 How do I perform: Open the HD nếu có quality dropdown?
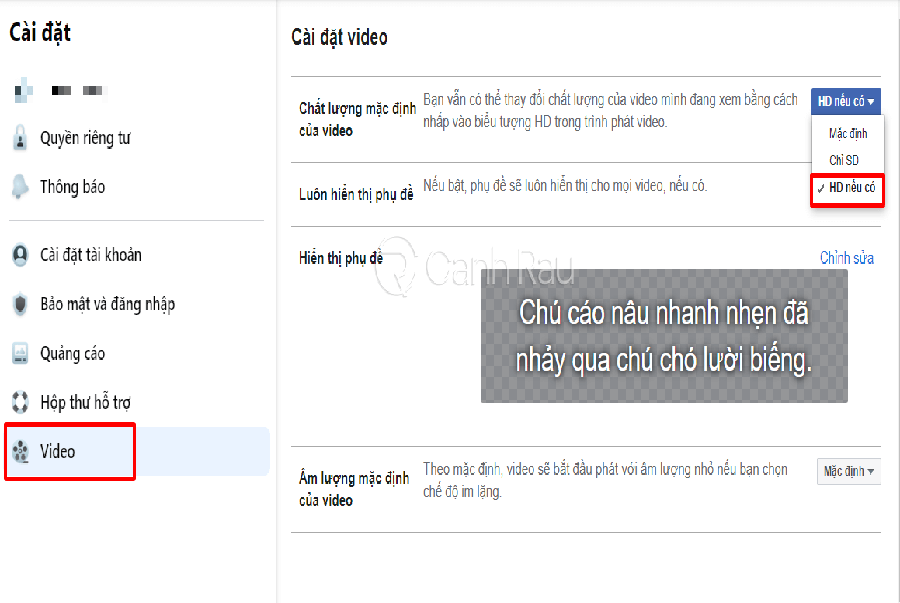tap(846, 101)
